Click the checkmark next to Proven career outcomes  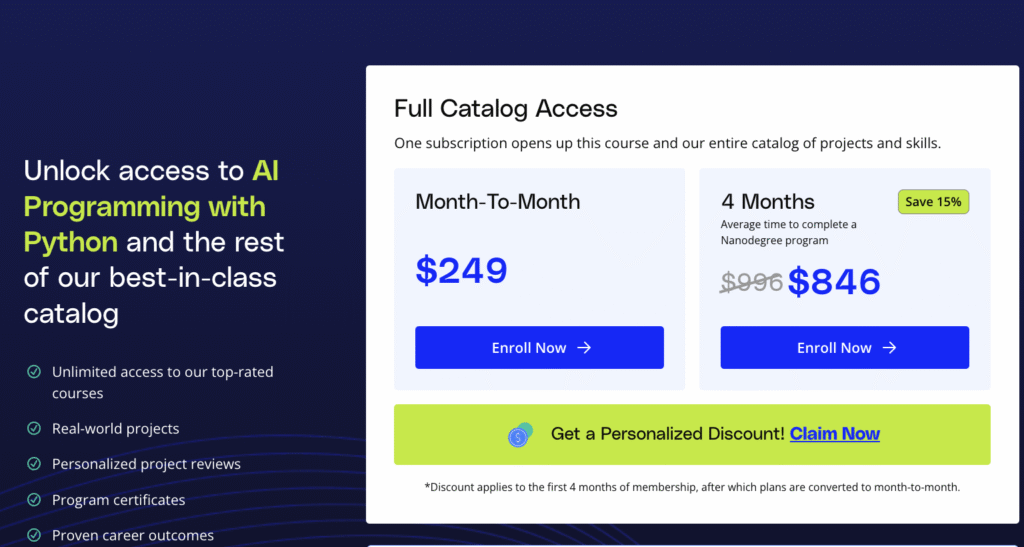click(33, 536)
